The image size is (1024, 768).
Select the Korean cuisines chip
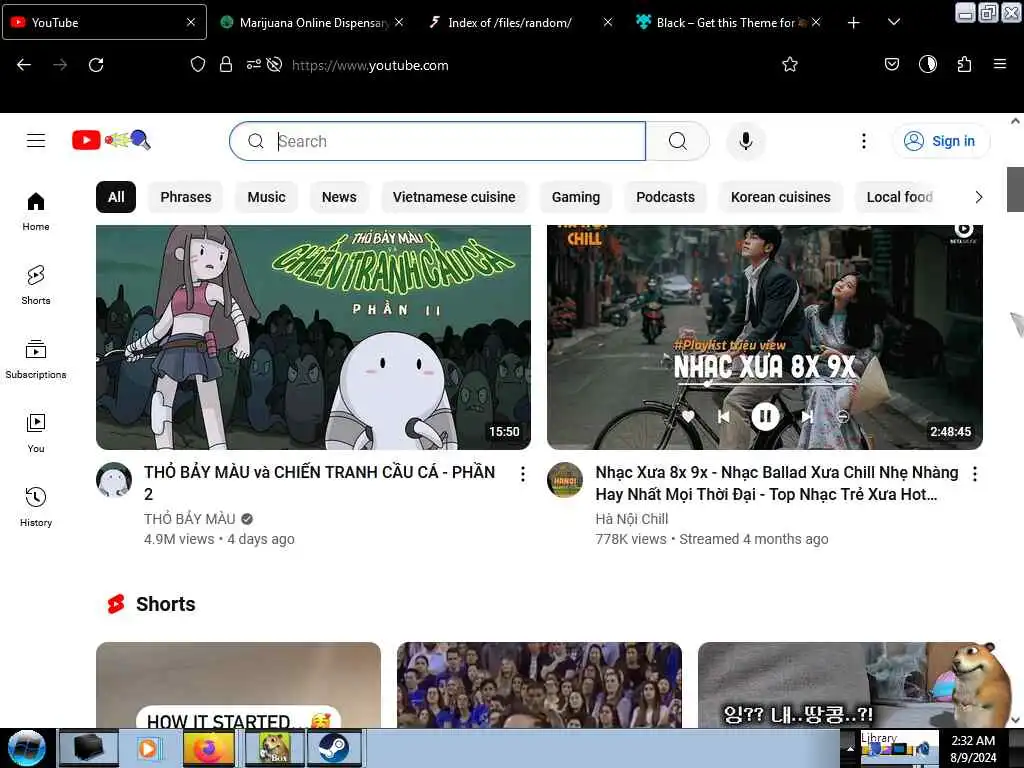pos(780,197)
